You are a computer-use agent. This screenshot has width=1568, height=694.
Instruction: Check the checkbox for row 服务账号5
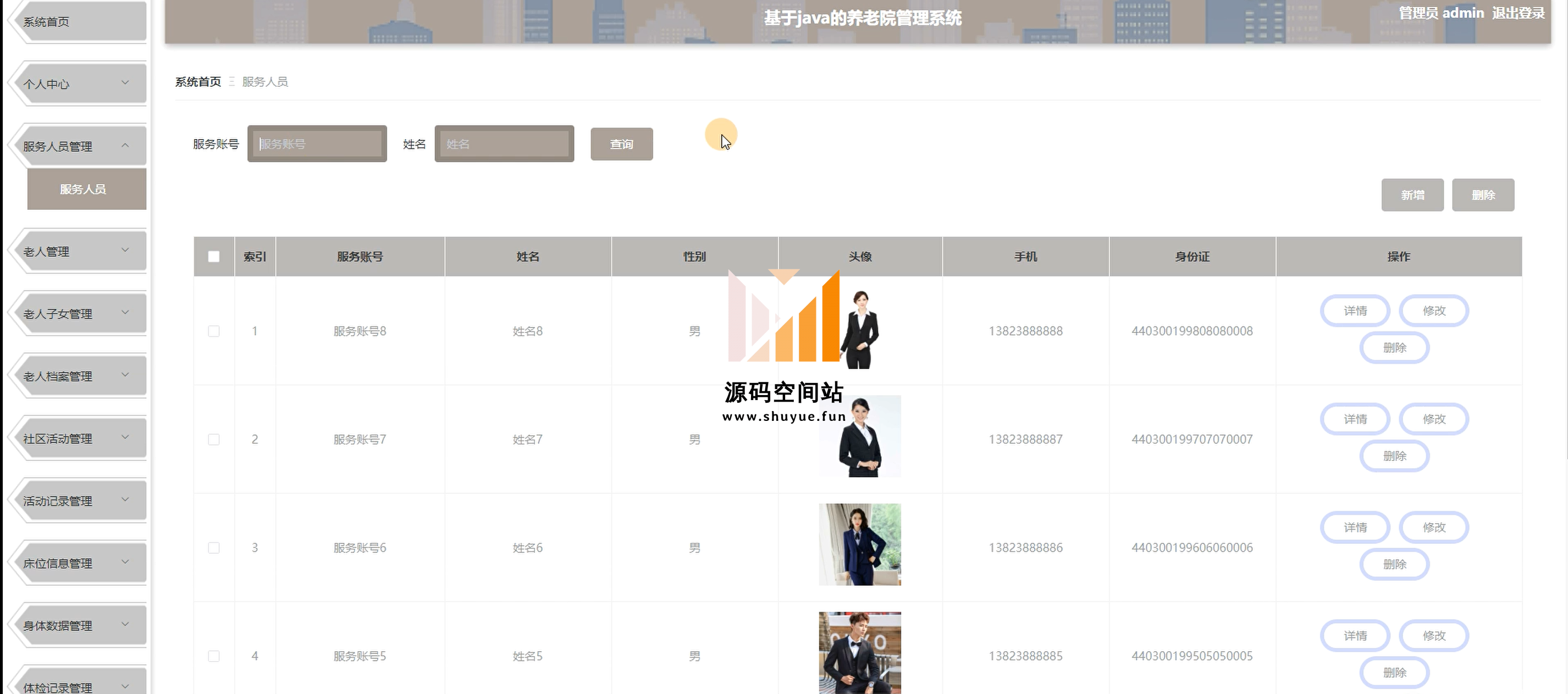pyautogui.click(x=214, y=656)
